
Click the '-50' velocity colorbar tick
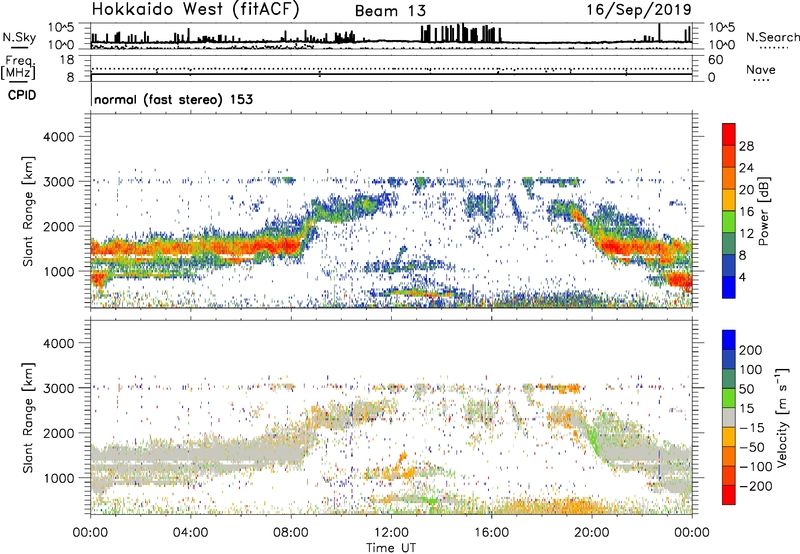[x=752, y=447]
